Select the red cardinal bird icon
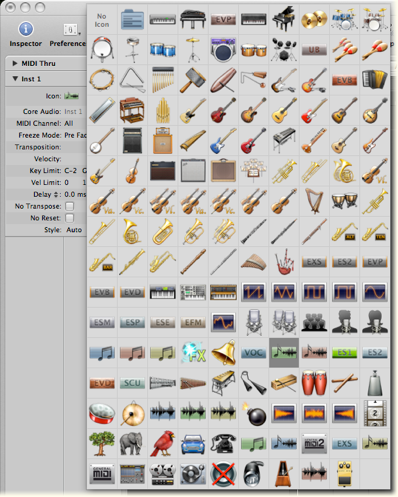The image size is (398, 497). (163, 443)
